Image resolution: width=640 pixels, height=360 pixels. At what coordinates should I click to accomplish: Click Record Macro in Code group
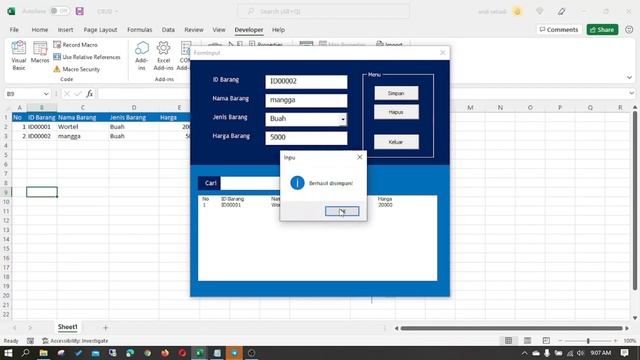click(76, 44)
